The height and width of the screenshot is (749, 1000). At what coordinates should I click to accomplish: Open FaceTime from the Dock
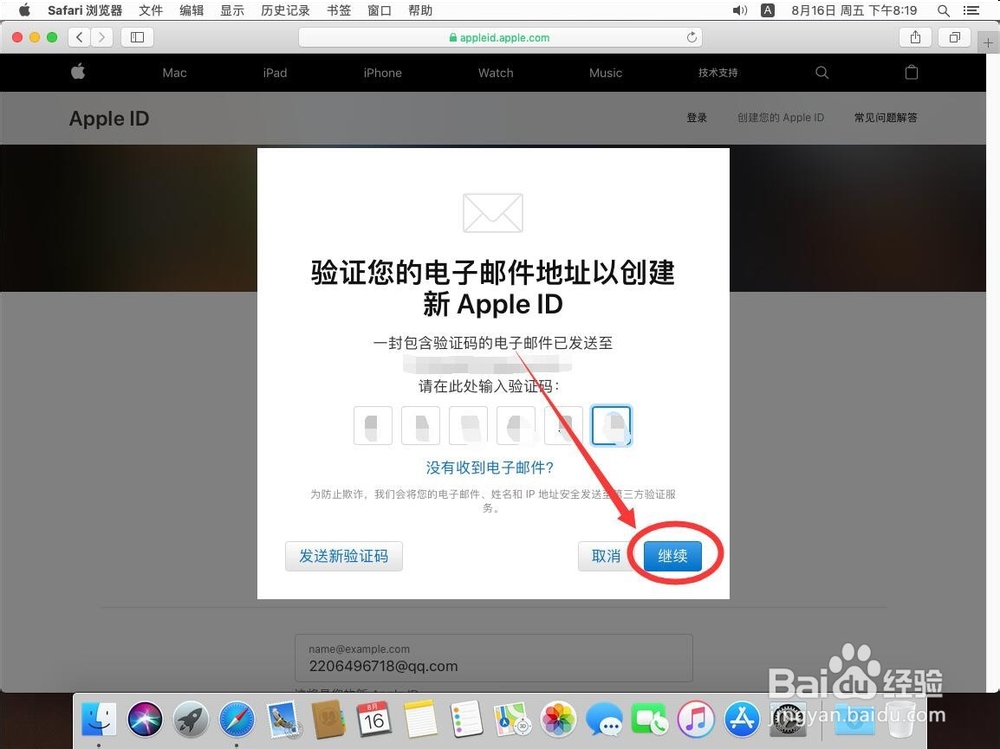[x=650, y=720]
